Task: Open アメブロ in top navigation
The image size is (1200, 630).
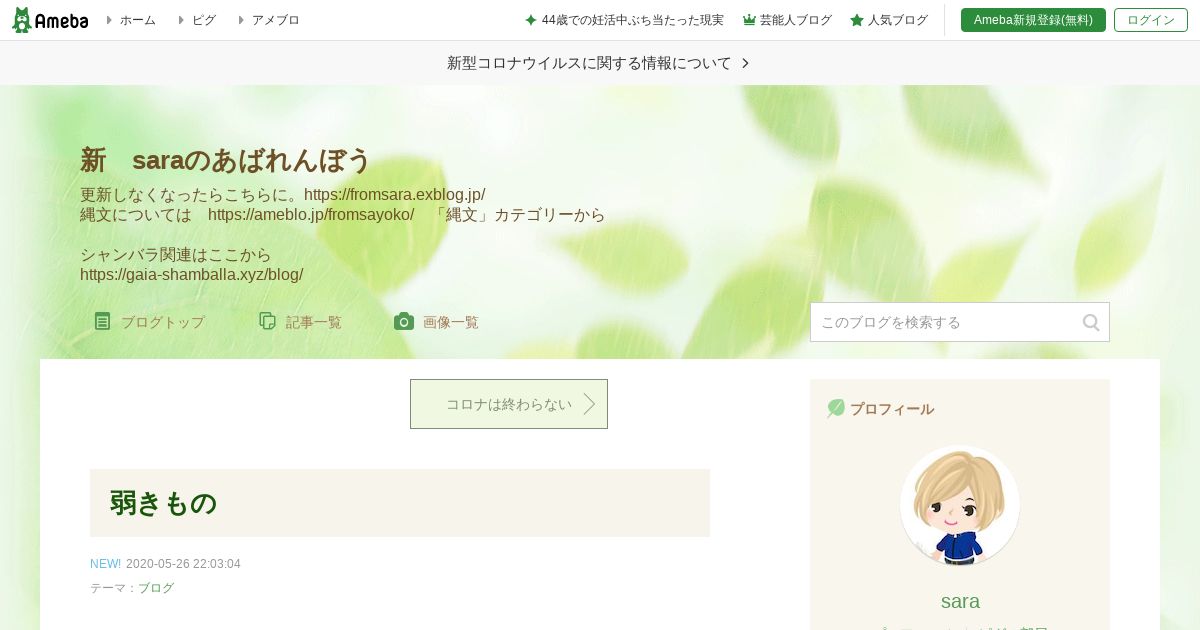Action: pyautogui.click(x=275, y=20)
